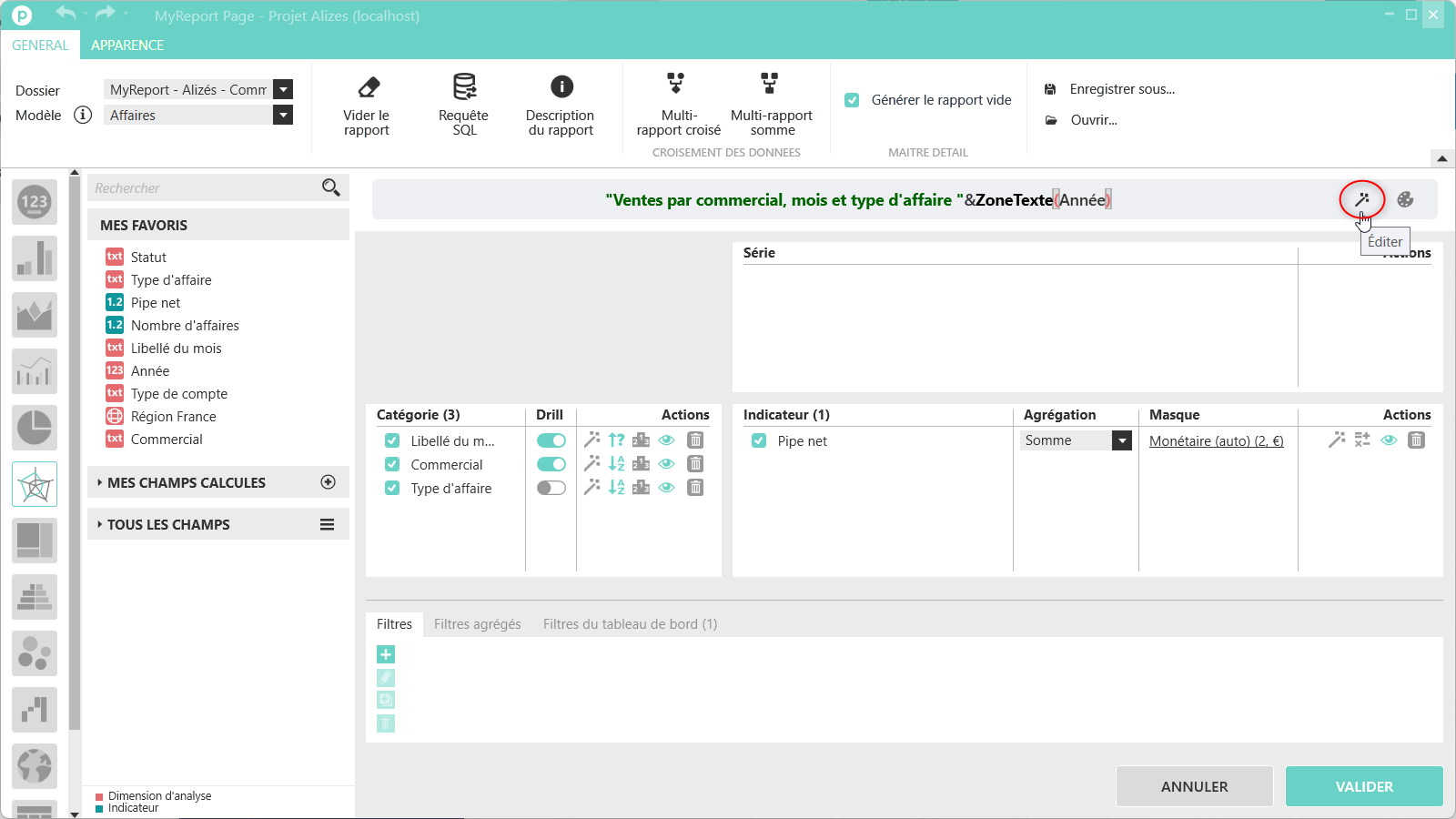Open Requête SQL database icon
Screen dimensions: 1456x819
click(x=465, y=86)
